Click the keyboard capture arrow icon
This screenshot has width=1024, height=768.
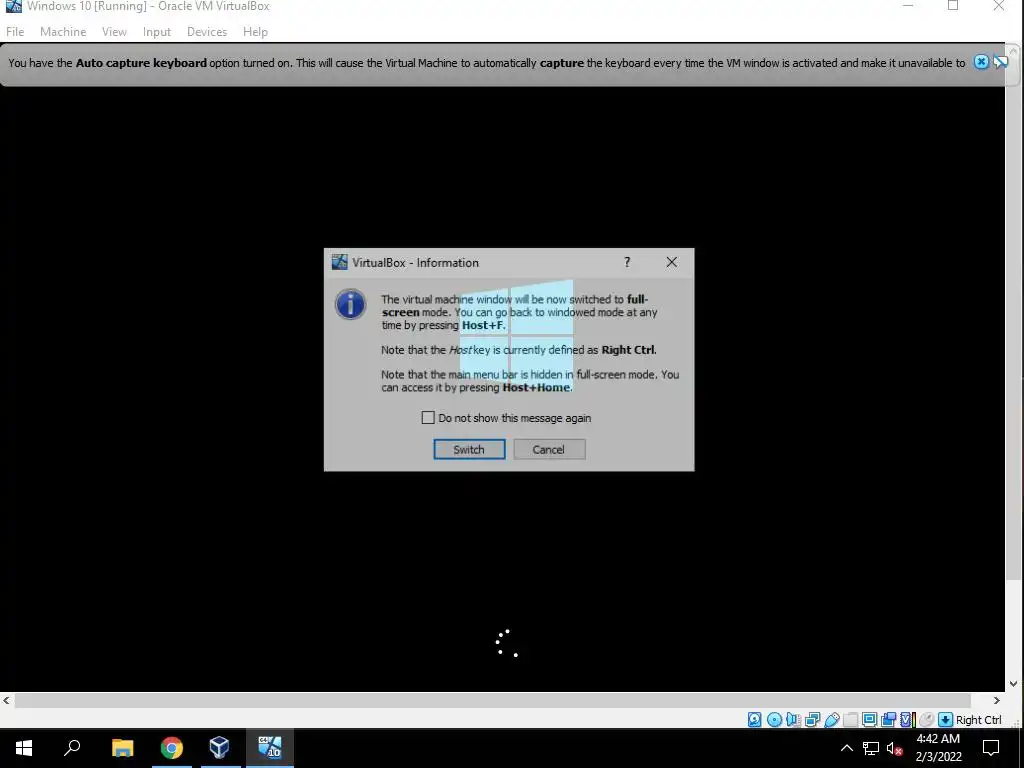click(x=945, y=720)
